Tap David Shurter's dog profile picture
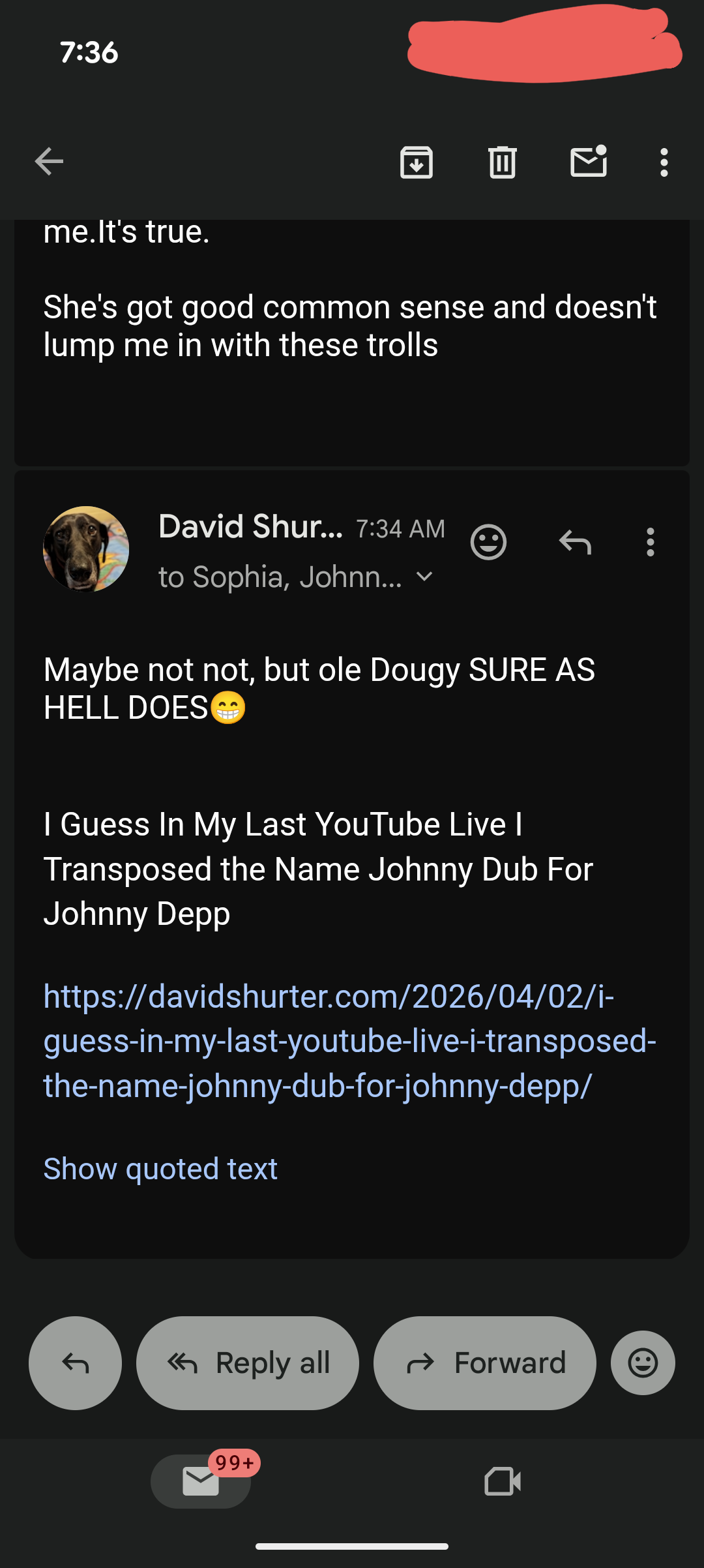704x1568 pixels. tap(86, 549)
